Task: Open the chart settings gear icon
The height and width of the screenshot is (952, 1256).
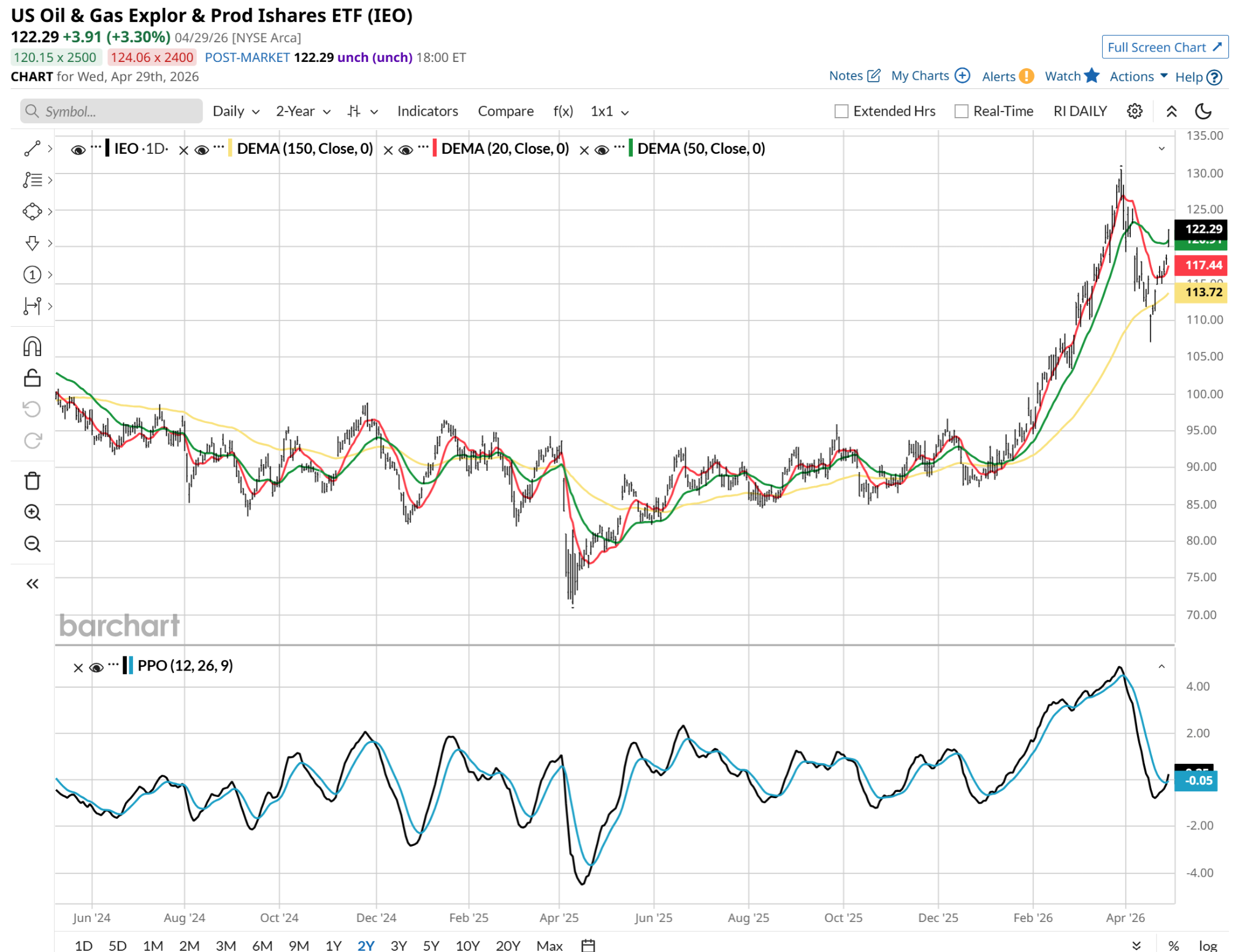Action: (x=1135, y=111)
